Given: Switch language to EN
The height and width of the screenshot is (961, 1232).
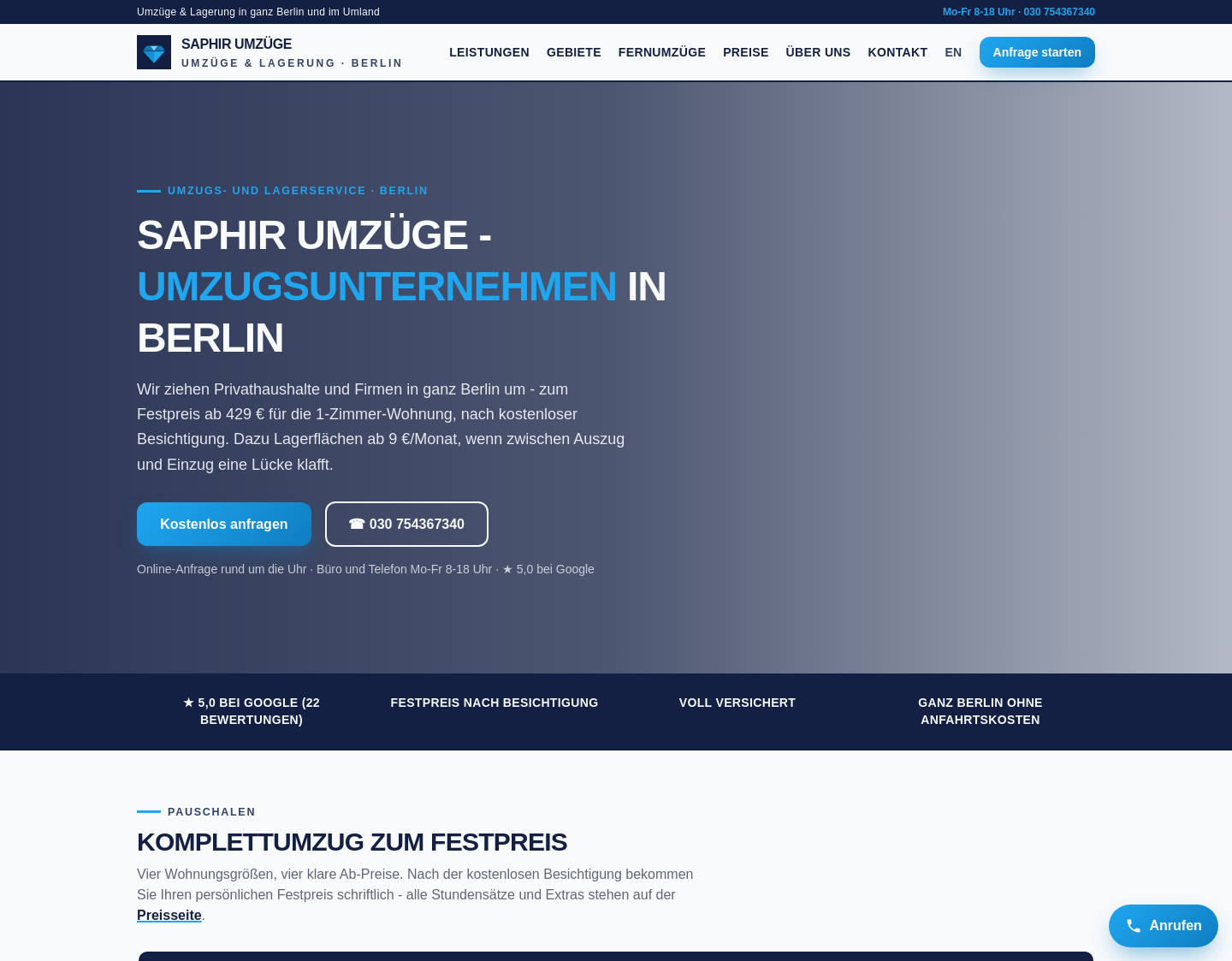Looking at the screenshot, I should pos(953,52).
